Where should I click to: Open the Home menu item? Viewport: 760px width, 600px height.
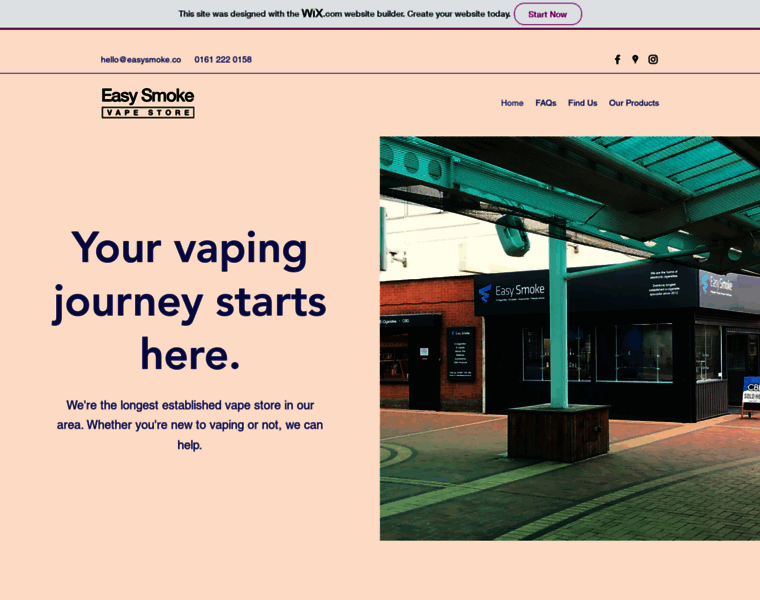(512, 103)
